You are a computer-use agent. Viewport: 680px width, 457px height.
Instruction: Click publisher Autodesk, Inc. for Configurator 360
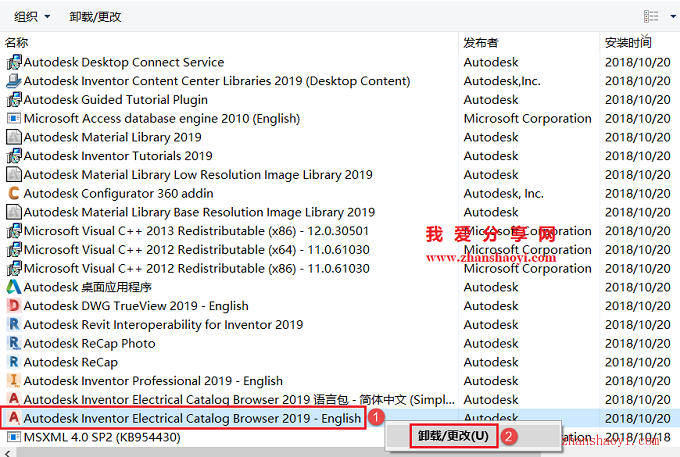[x=503, y=193]
